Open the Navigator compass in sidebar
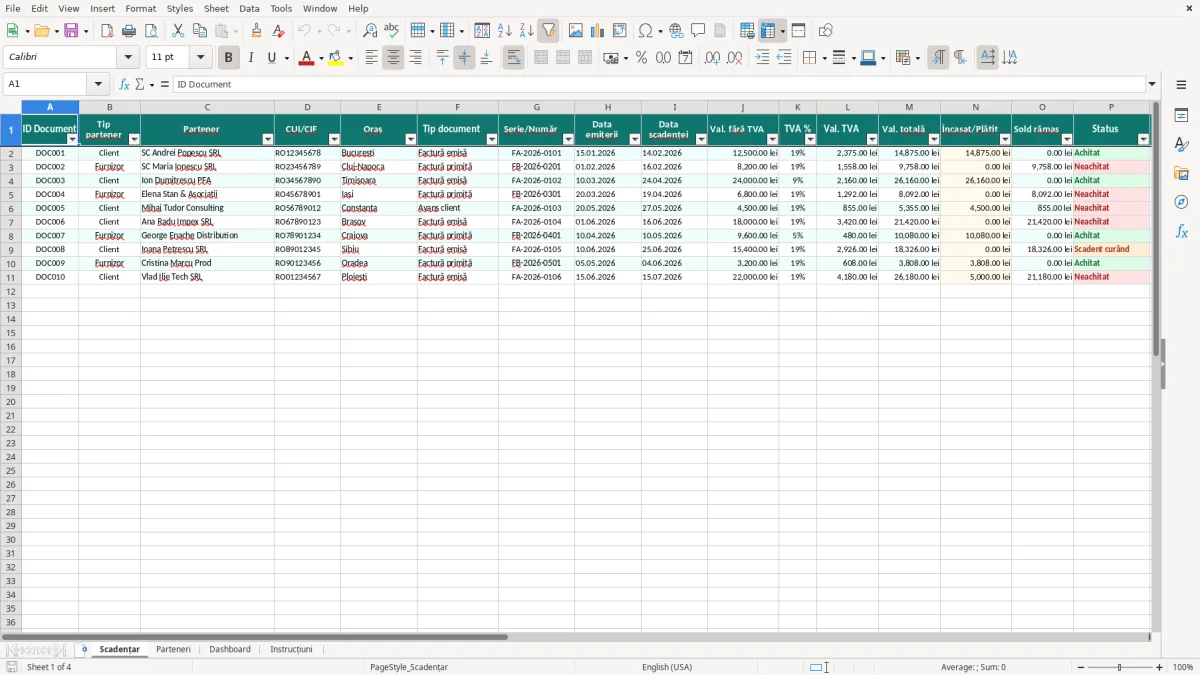Viewport: 1200px width, 675px height. (x=1181, y=202)
